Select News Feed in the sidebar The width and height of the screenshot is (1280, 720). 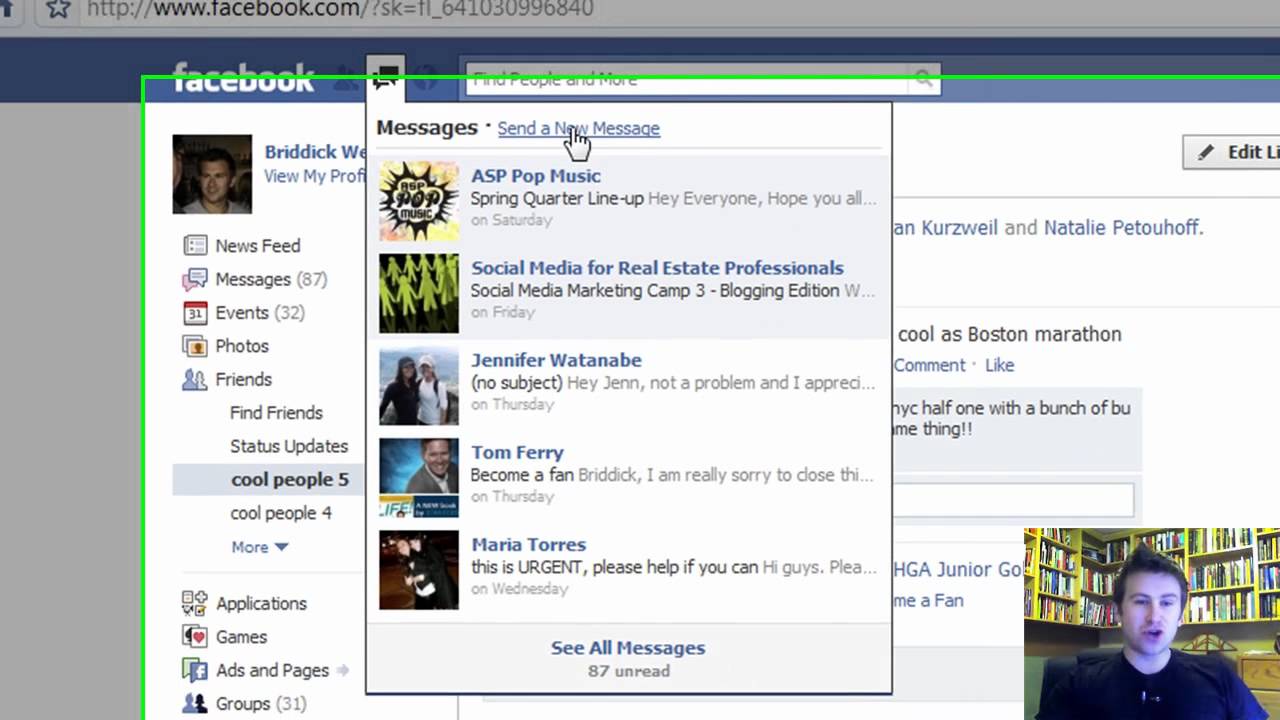(257, 246)
